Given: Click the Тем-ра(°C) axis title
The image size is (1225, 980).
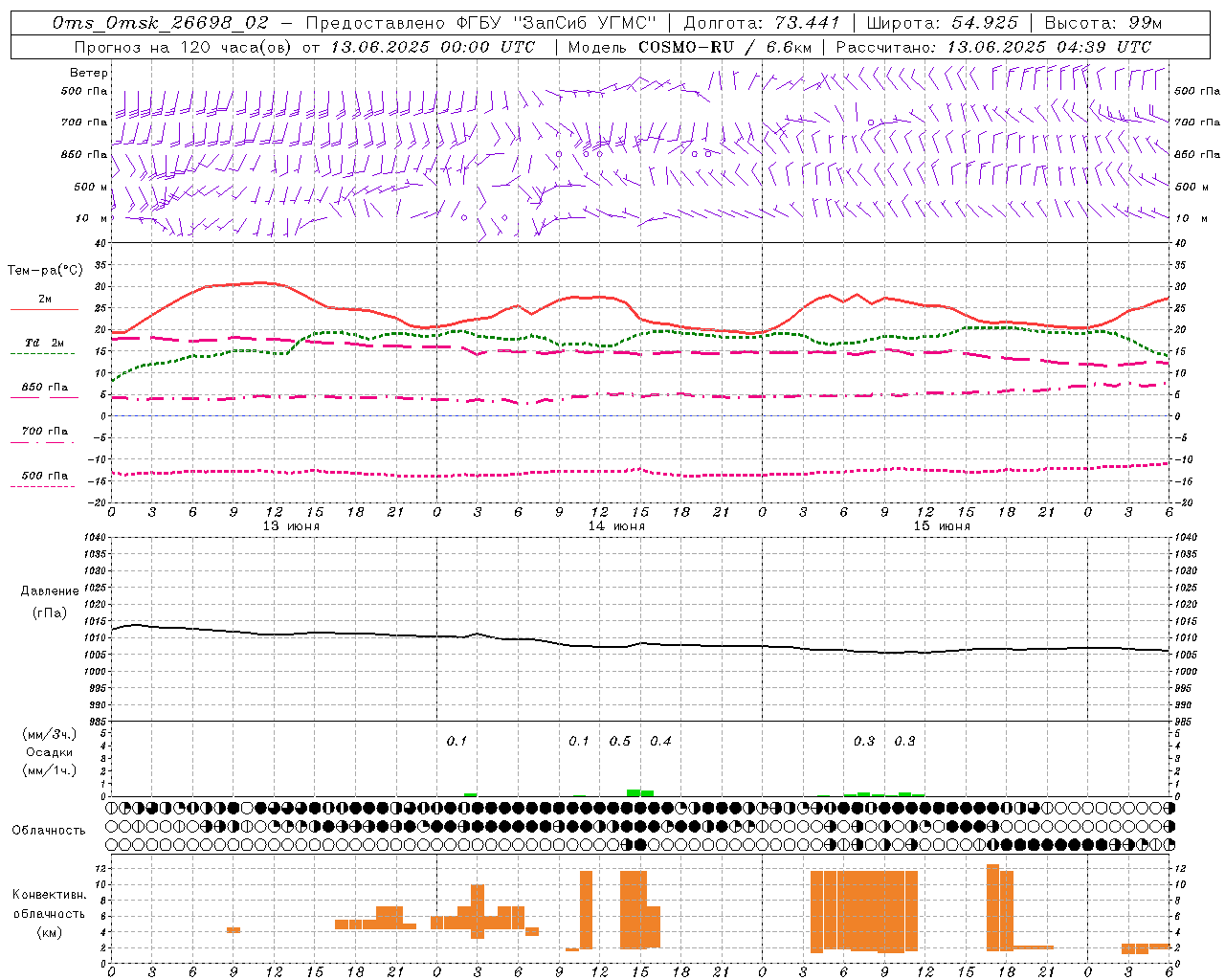Looking at the screenshot, I should coord(45,271).
